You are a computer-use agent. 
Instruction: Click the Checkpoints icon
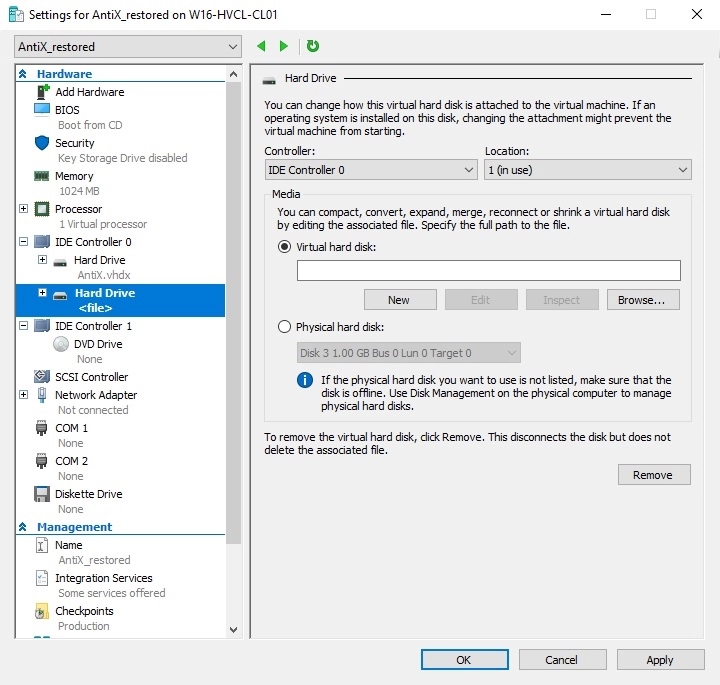42,611
